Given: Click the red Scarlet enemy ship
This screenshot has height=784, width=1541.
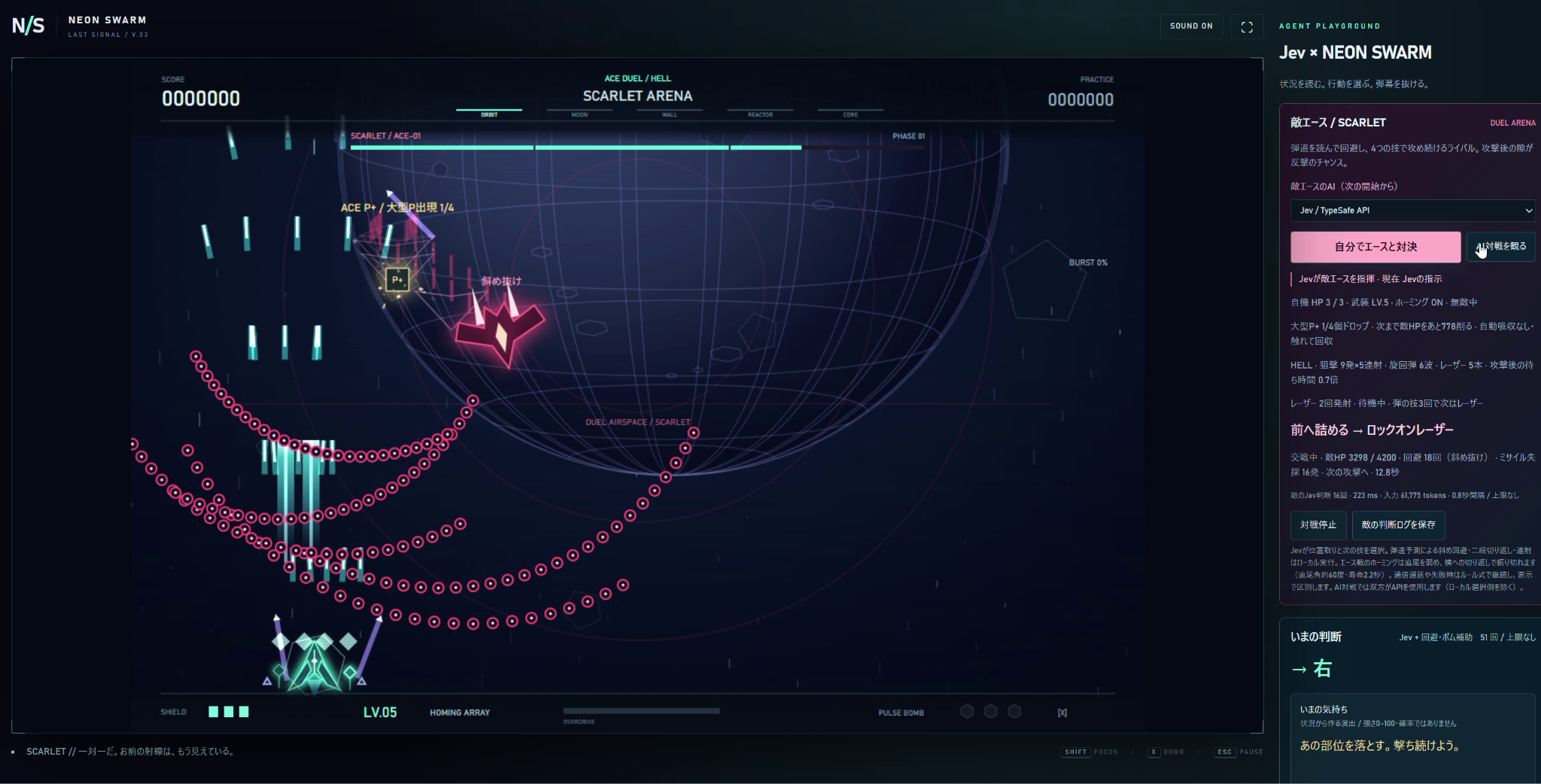Looking at the screenshot, I should click(500, 326).
